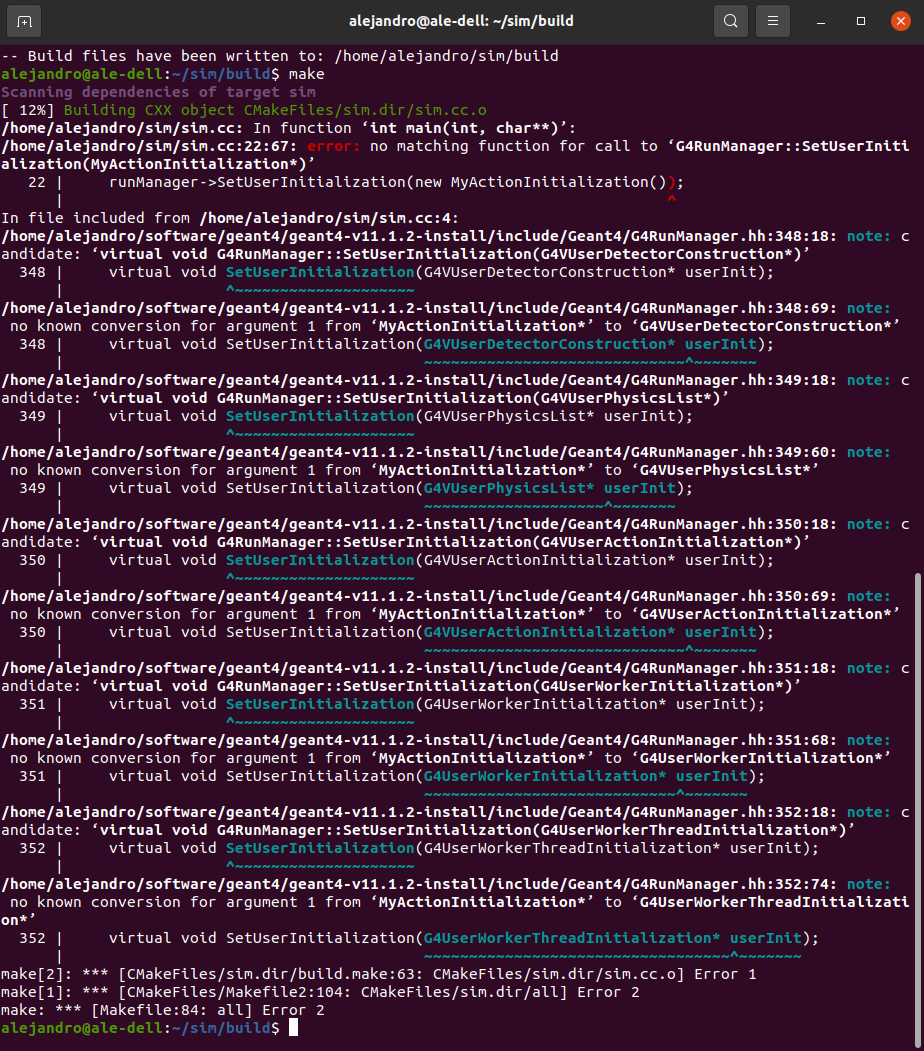
Task: Click '/home/alejandro/sim/sim.cc:22:67:' path
Action: coord(149,146)
